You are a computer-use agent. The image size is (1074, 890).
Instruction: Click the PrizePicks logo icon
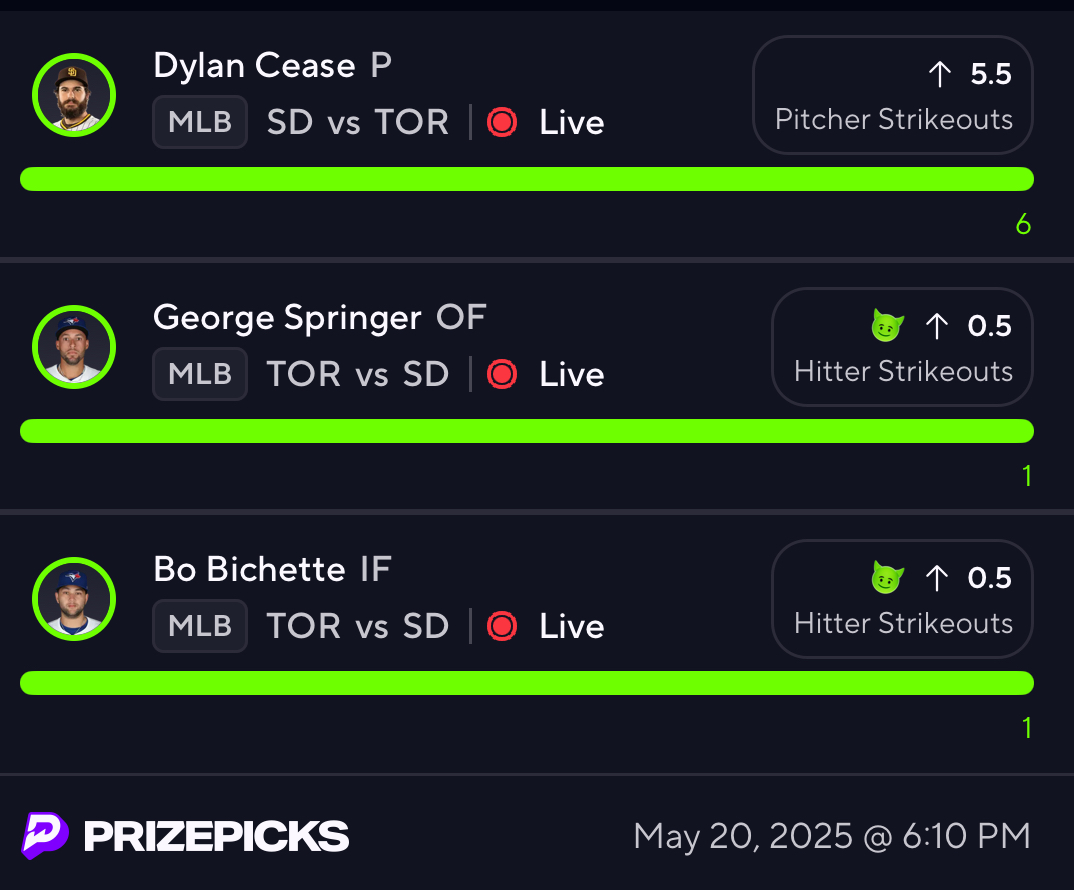click(45, 835)
